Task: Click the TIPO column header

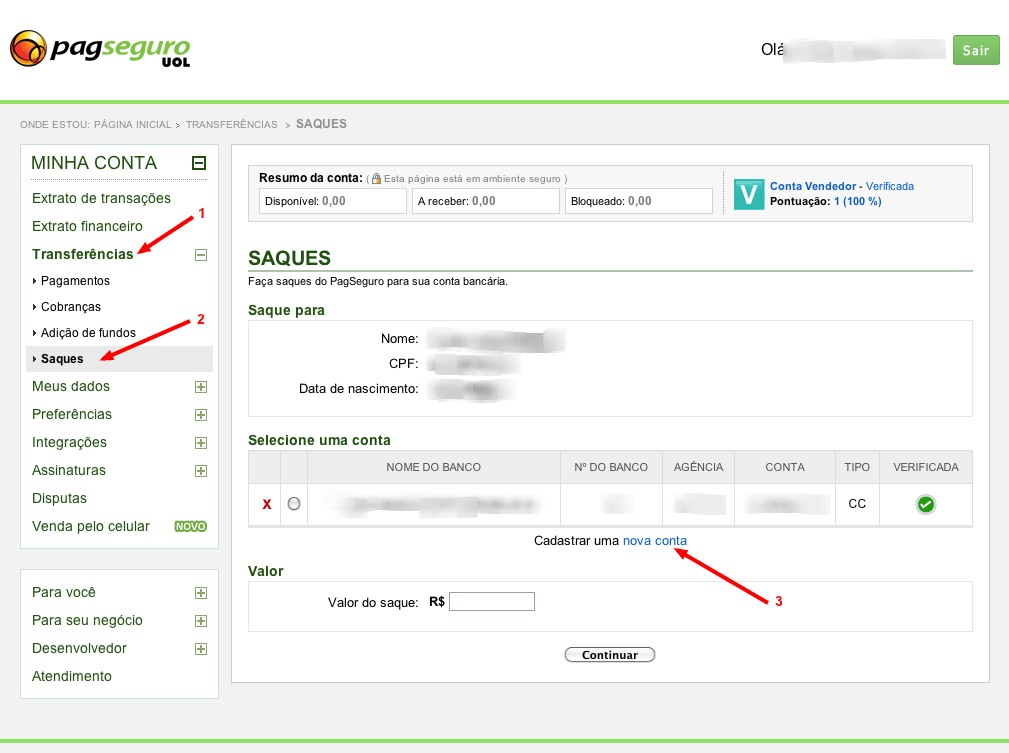Action: tap(857, 467)
